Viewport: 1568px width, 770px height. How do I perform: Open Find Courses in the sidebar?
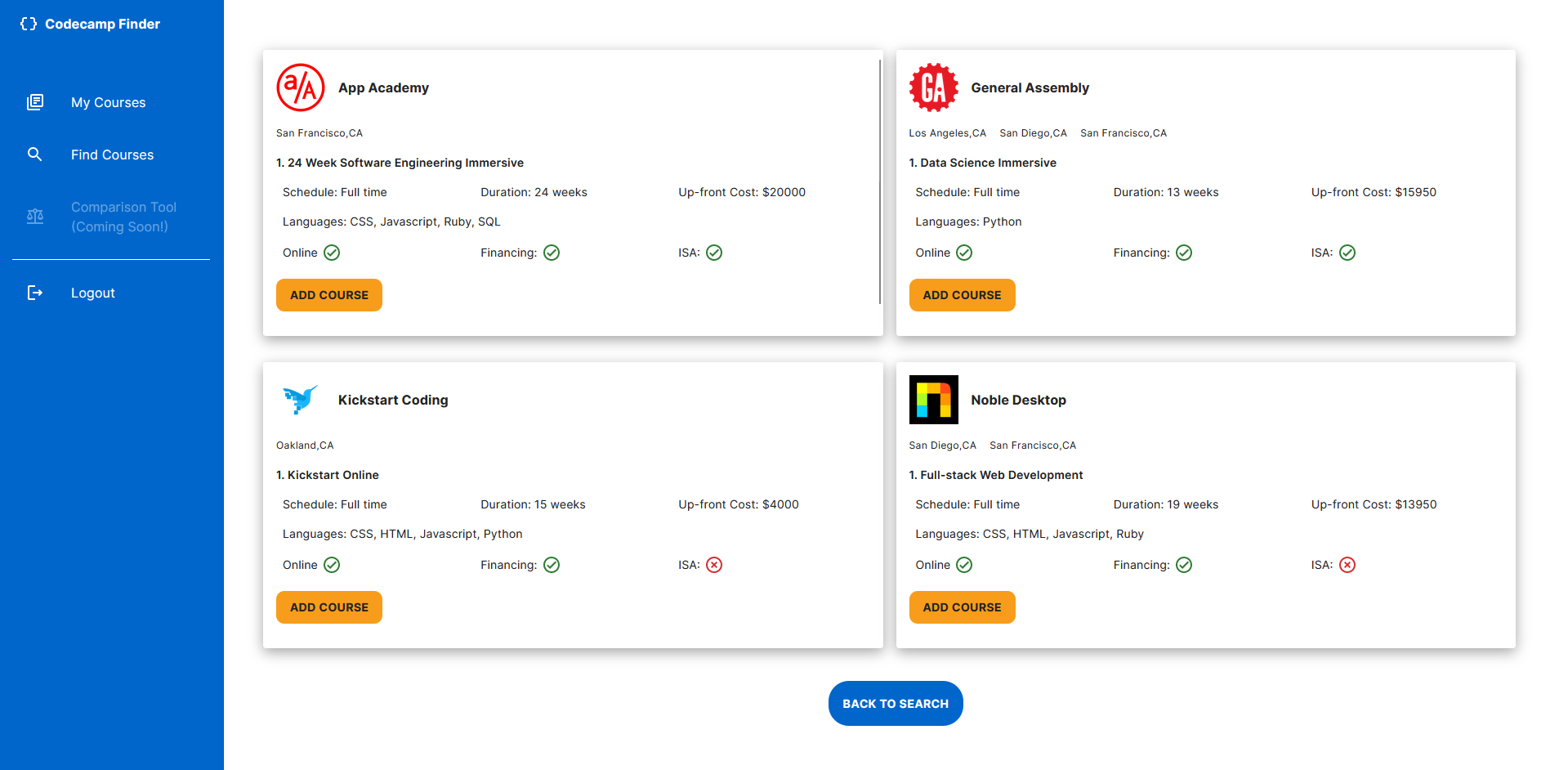click(111, 154)
